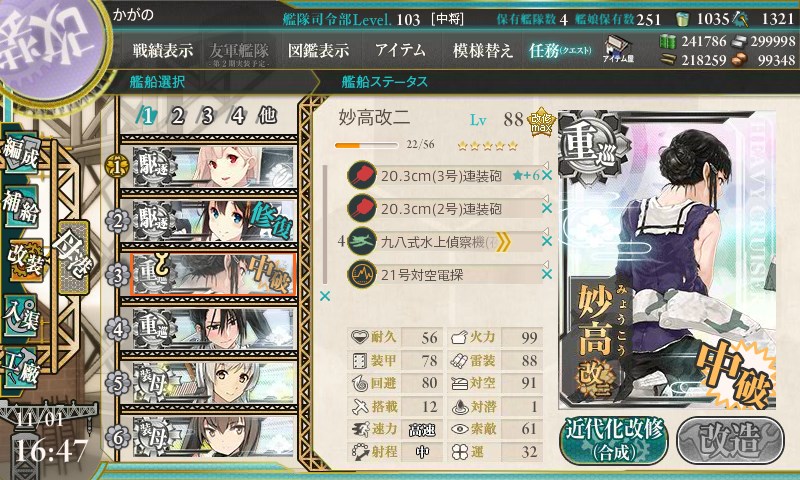Open the 入渠 repair dock sidebar icon
The width and height of the screenshot is (800, 480).
pyautogui.click(x=20, y=316)
